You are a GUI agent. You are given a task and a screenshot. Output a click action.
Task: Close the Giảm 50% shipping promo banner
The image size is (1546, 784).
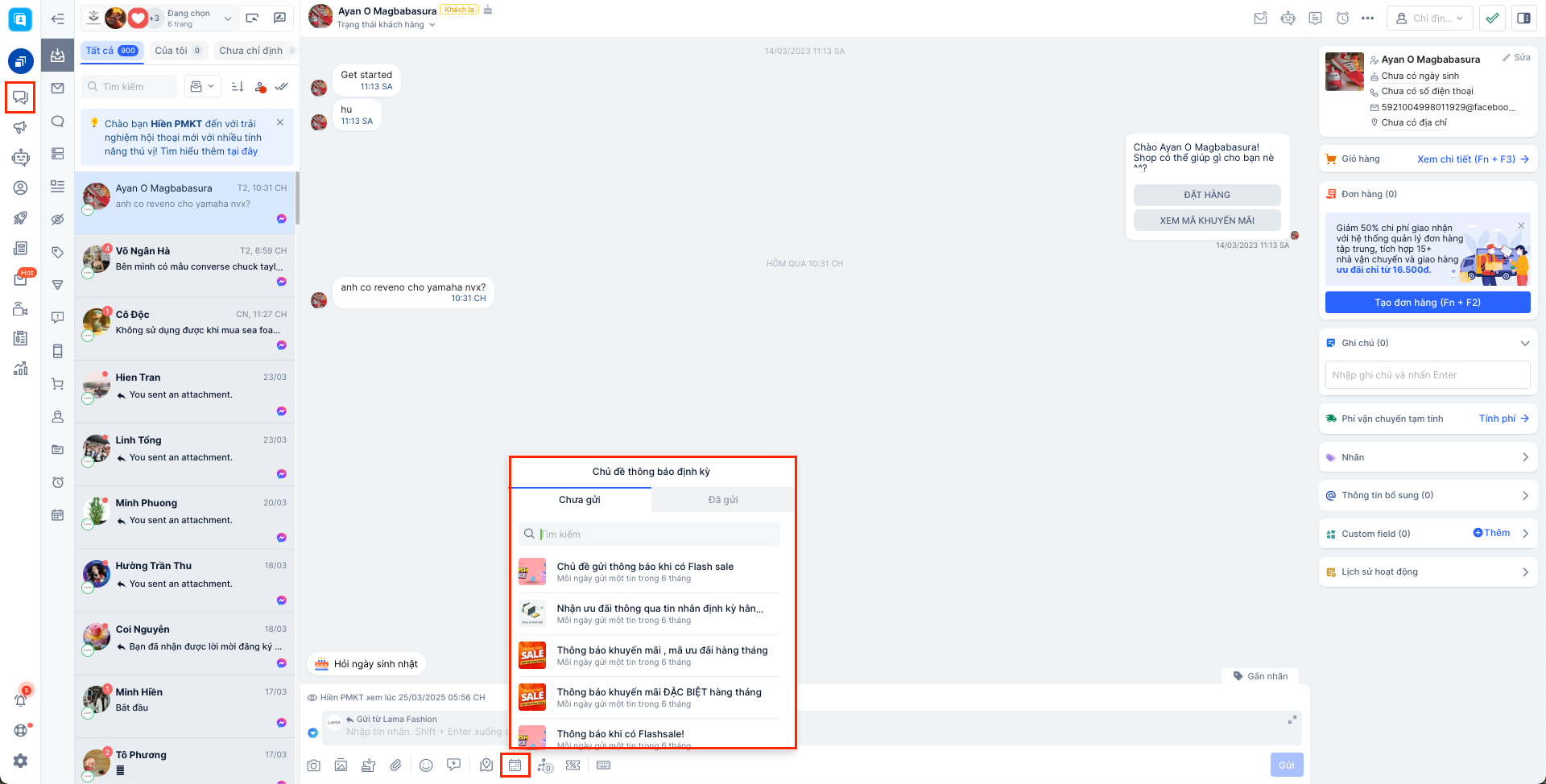[x=1521, y=225]
